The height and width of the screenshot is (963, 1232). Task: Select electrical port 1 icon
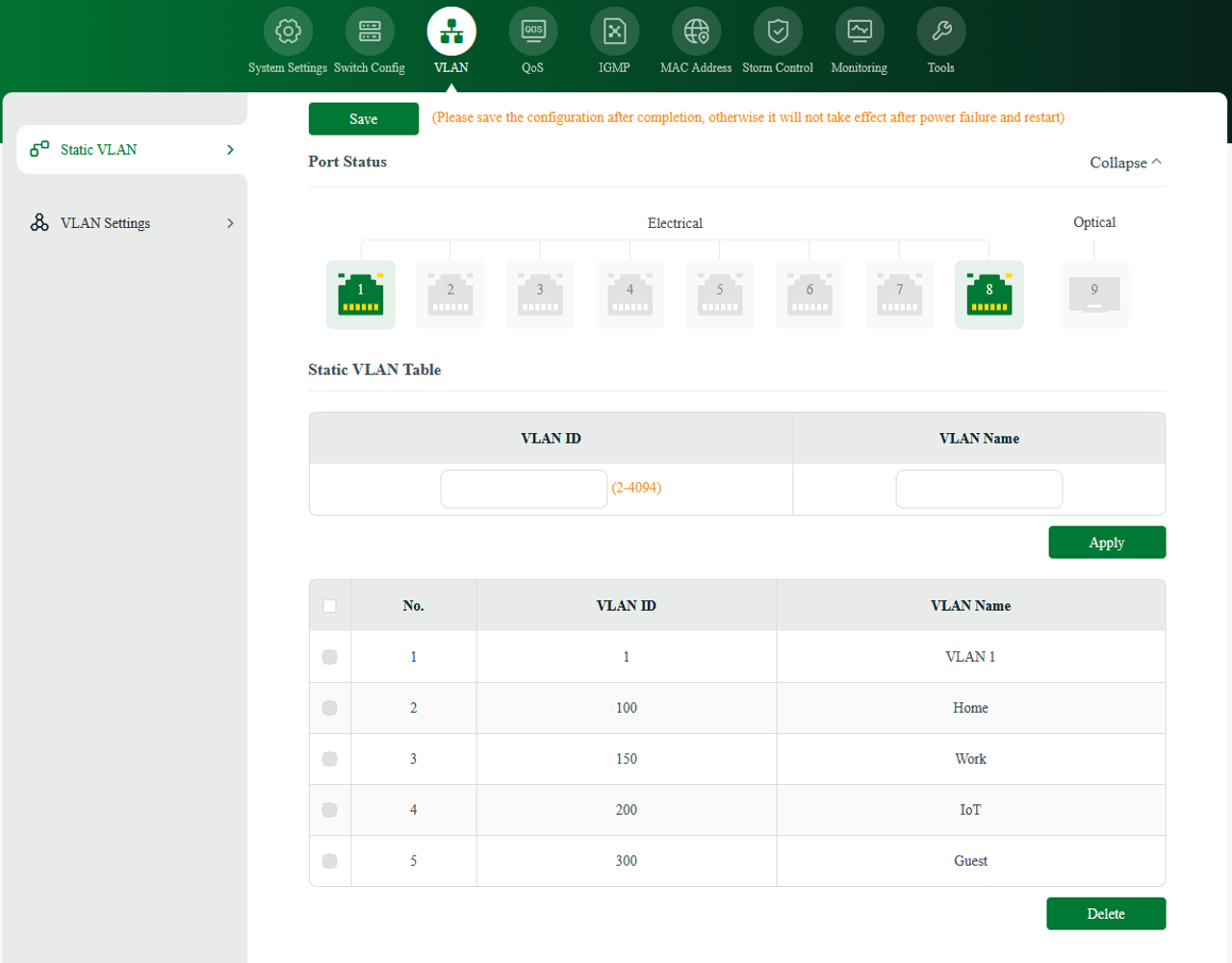(x=360, y=294)
